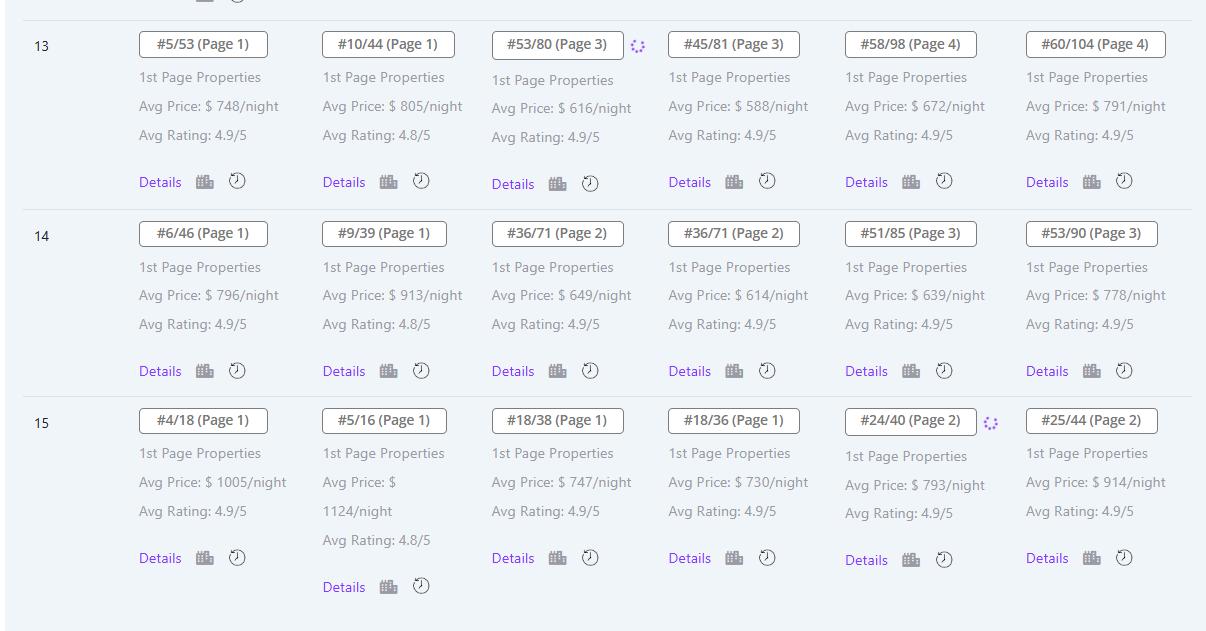Click the row number 14 cell
Screen dimensions: 1206x631
pos(42,236)
